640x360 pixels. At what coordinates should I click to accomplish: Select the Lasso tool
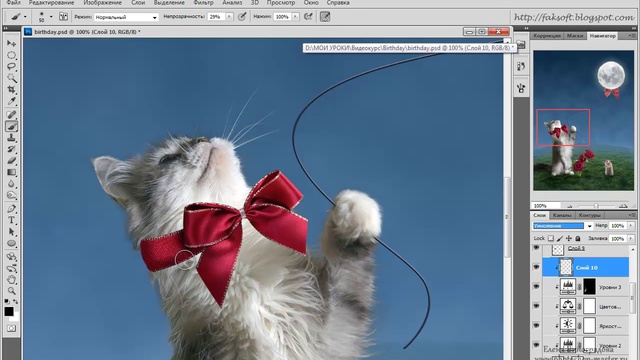(11, 67)
